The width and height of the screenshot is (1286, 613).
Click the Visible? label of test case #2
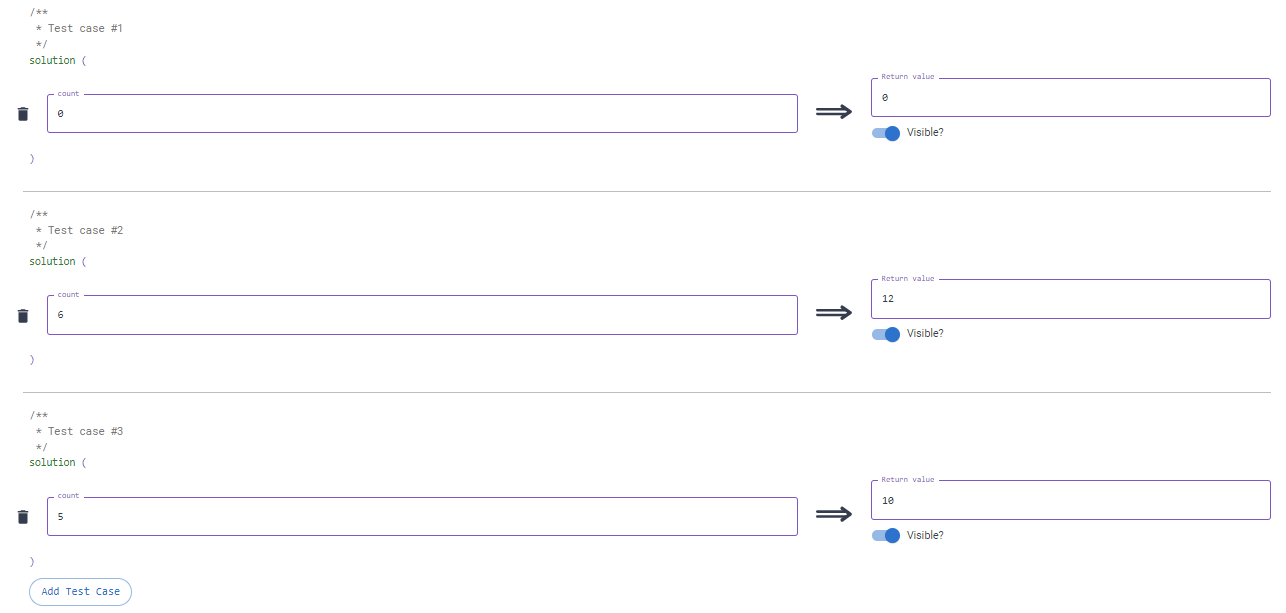(925, 333)
